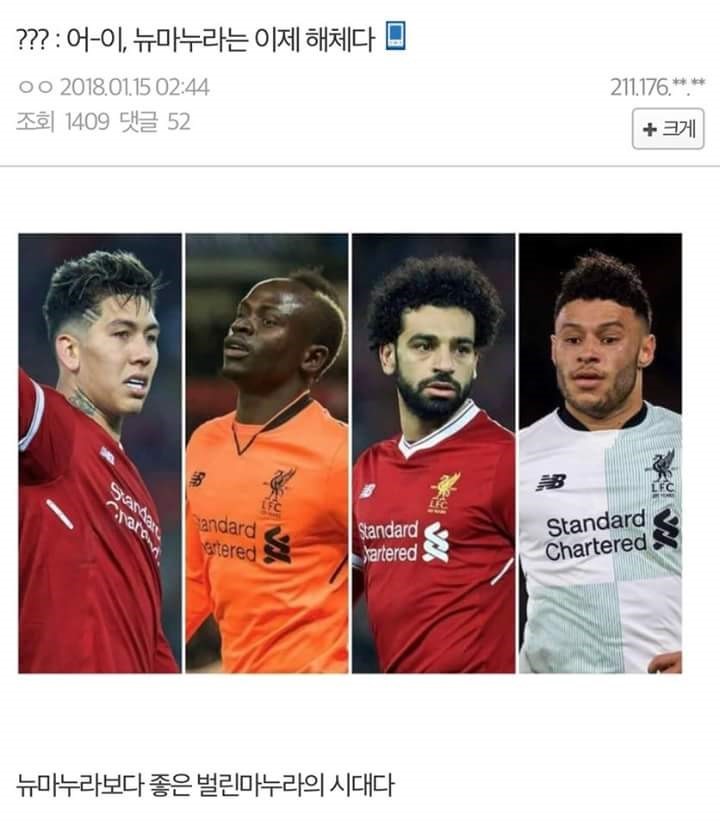Click the New Balance logo on the orange jersey

coord(197,479)
